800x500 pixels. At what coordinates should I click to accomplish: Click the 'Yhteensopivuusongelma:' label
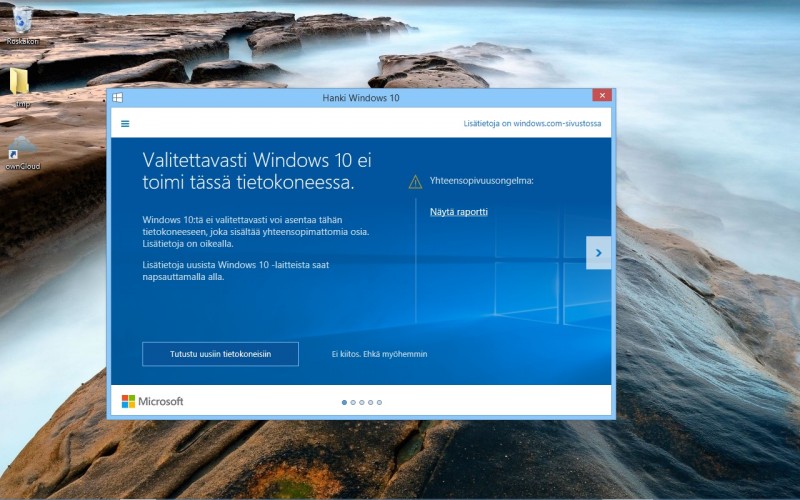pos(481,181)
